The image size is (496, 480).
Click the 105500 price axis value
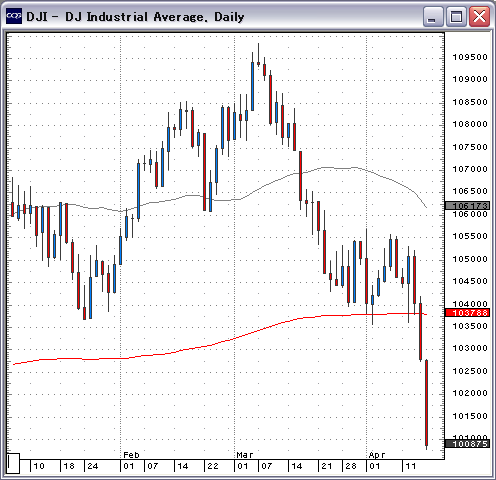(470, 236)
